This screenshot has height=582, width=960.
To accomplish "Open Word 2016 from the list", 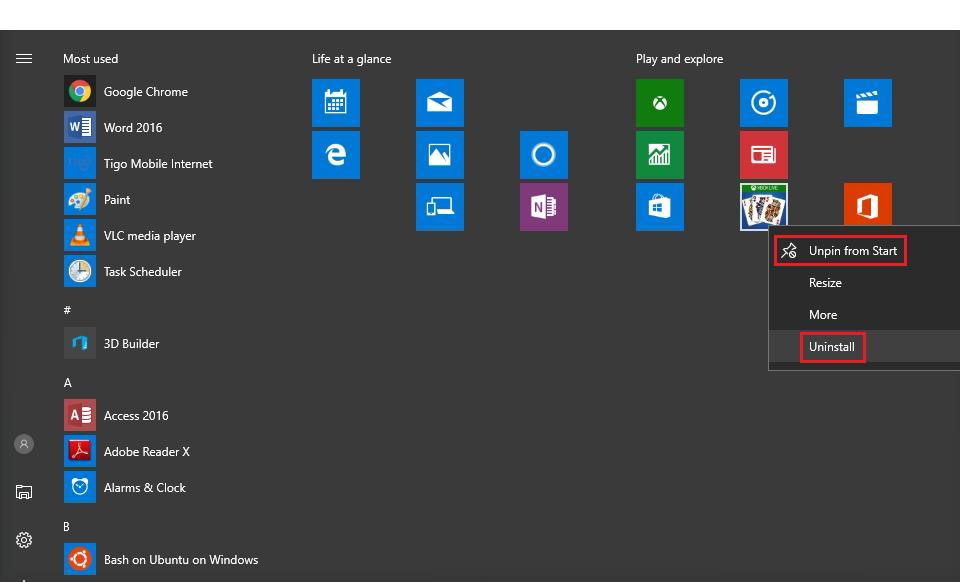I will (x=113, y=127).
